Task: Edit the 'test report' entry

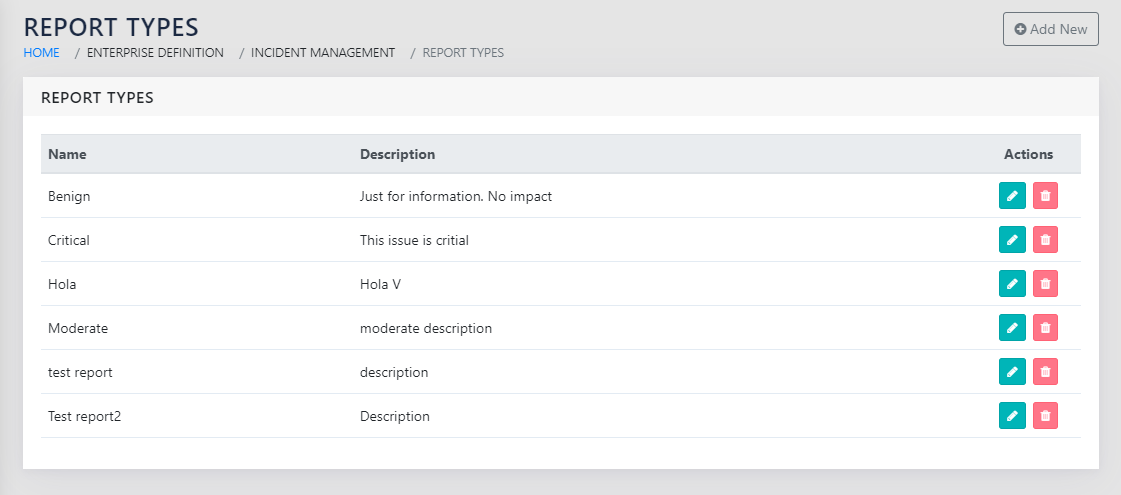Action: [1012, 372]
